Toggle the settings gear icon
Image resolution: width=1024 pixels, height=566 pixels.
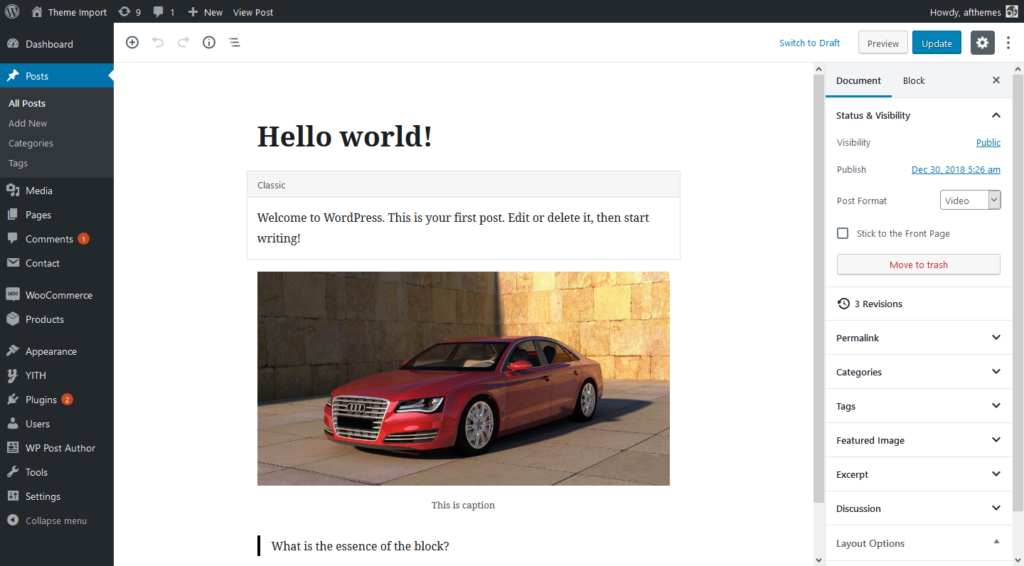(x=982, y=43)
